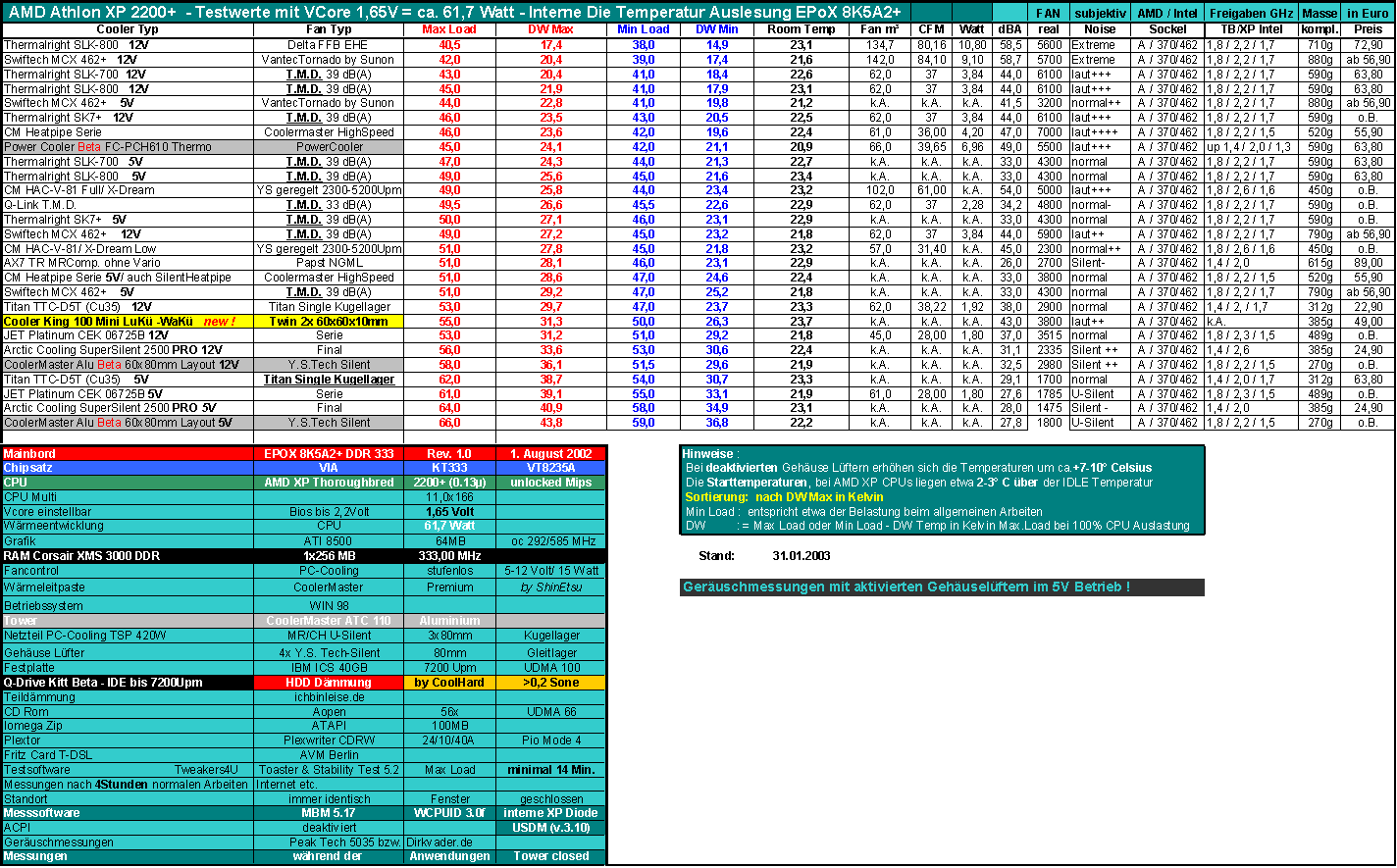Select the yellow 'Sortierung: nach DW Max in Kelvin' line
The width and height of the screenshot is (1397, 868).
tap(784, 497)
